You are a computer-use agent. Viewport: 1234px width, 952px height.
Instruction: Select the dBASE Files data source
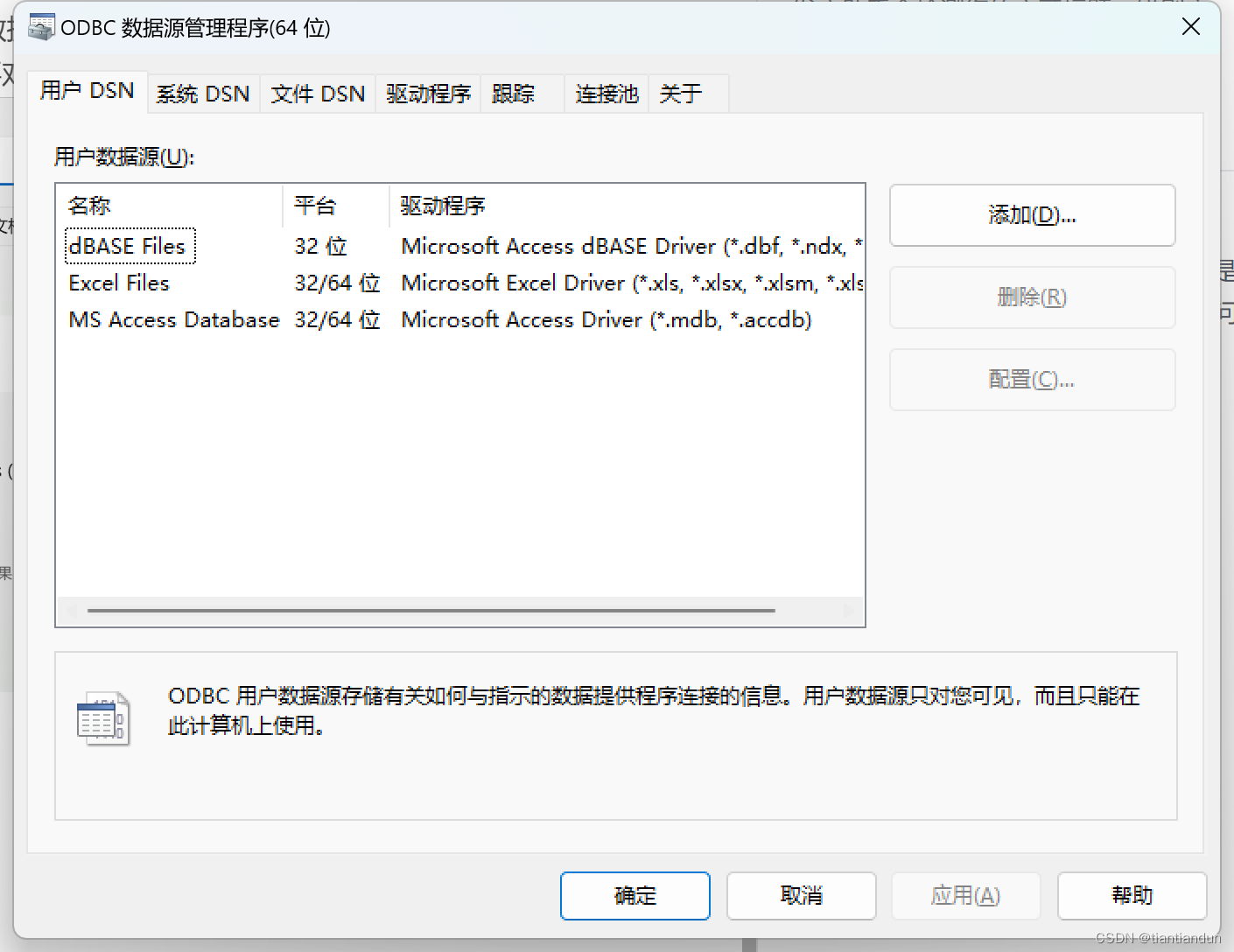(129, 246)
